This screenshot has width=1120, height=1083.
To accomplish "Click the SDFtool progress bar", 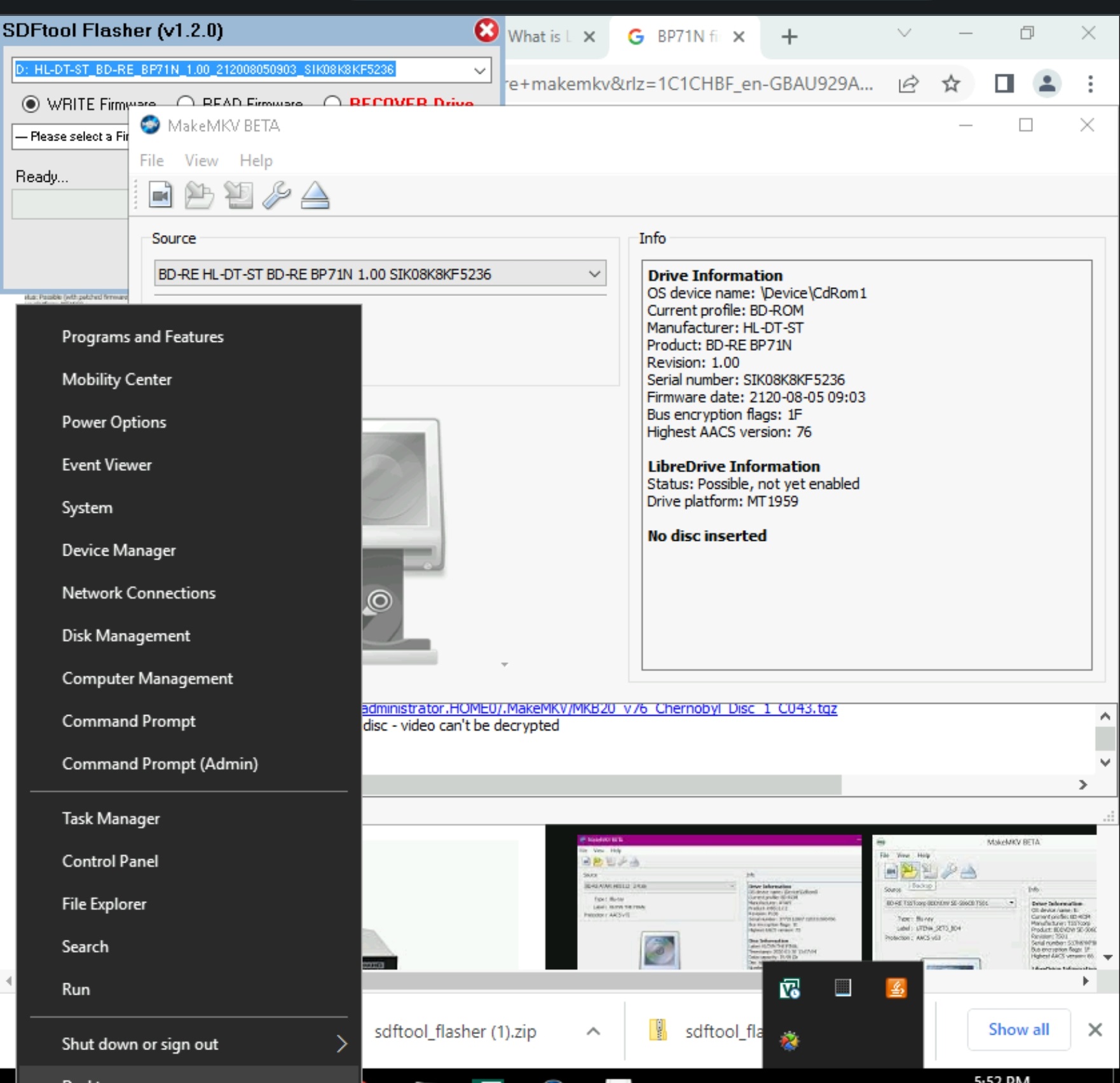I will pyautogui.click(x=70, y=205).
